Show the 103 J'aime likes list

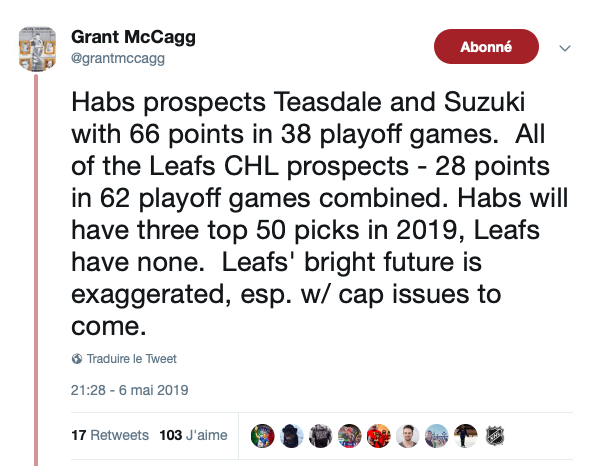click(193, 435)
